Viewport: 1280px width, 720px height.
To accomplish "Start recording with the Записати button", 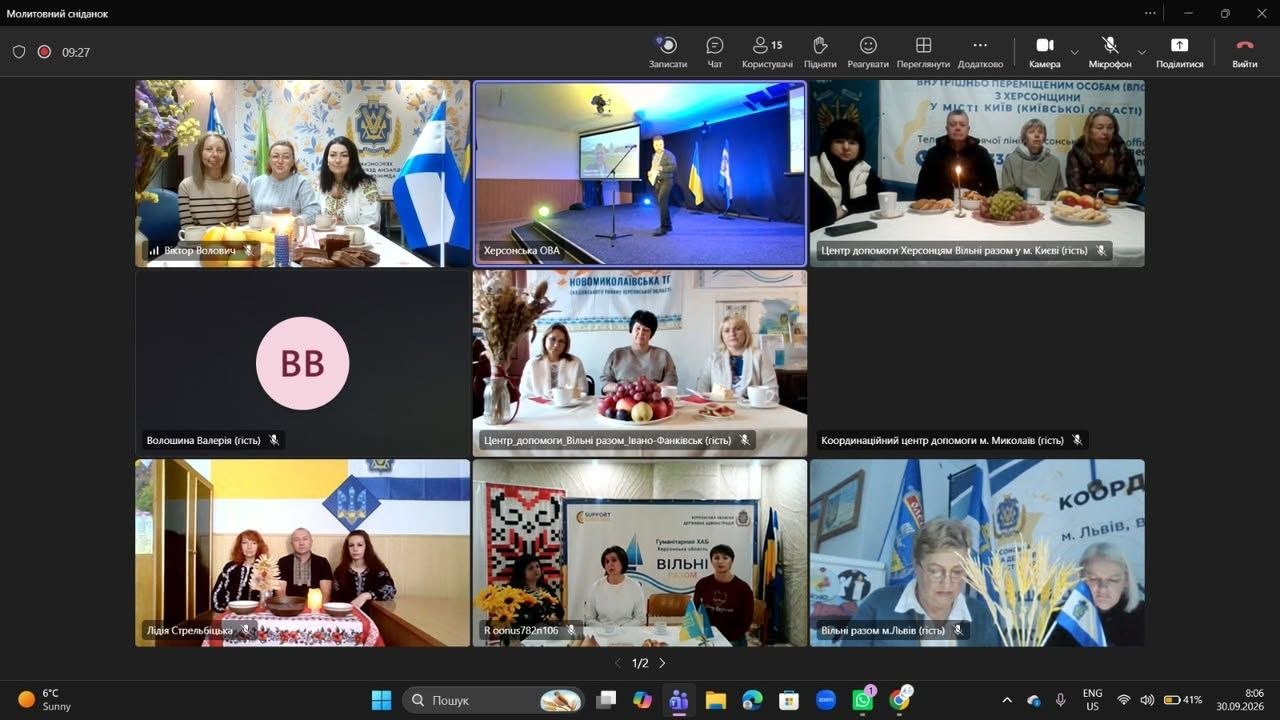I will click(x=668, y=52).
